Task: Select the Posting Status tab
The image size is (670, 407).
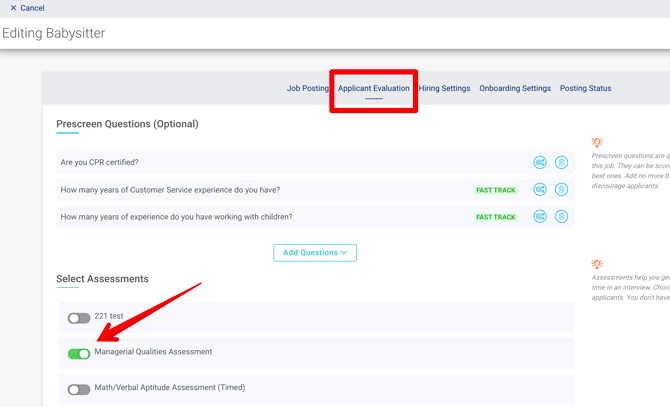Action: (585, 88)
